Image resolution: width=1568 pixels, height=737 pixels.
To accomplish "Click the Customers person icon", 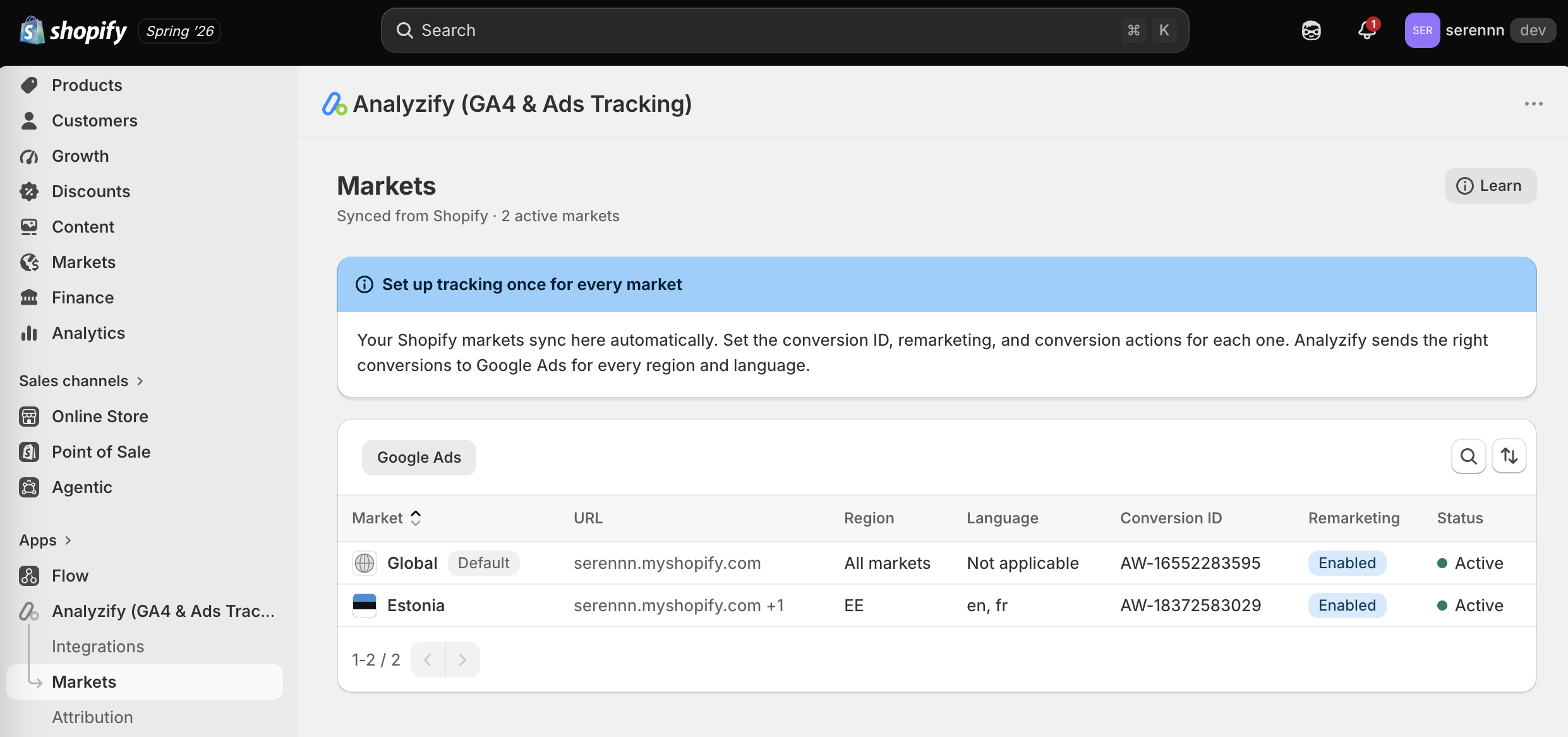I will [x=29, y=121].
